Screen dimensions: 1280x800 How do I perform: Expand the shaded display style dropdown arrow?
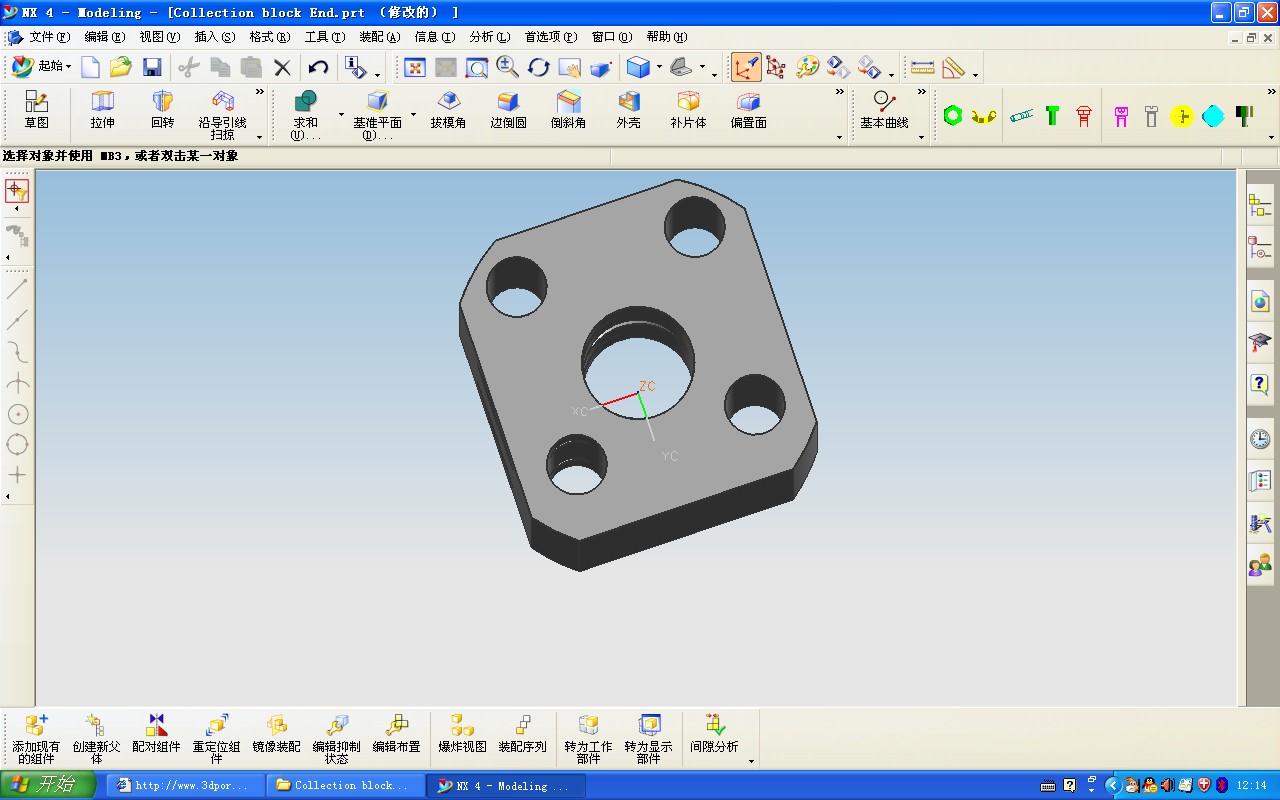coord(659,68)
